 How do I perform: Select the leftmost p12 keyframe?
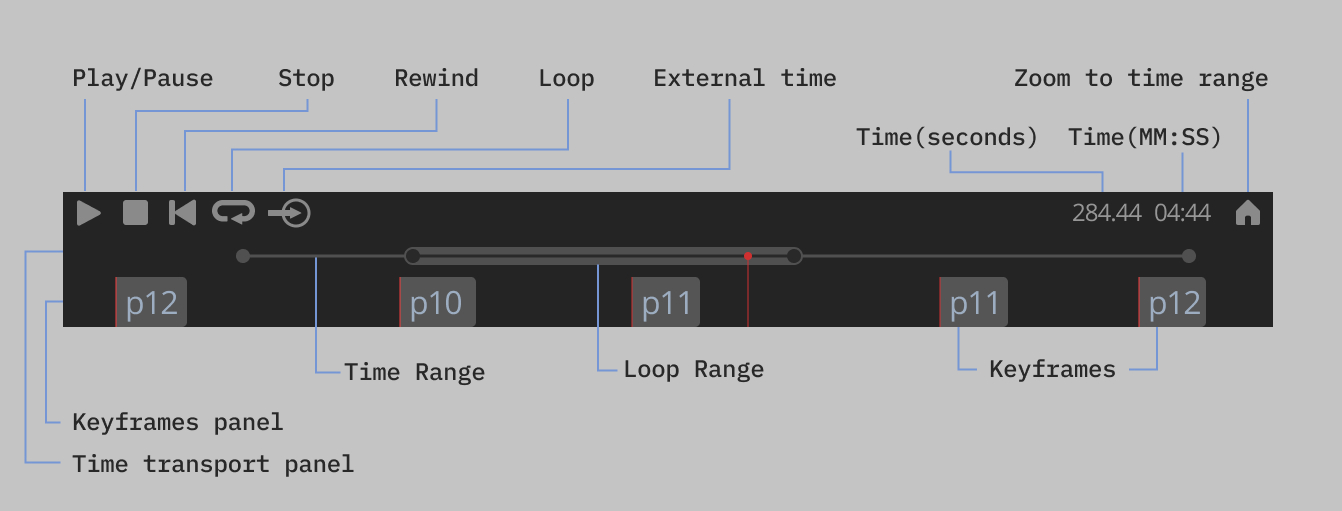(x=152, y=303)
